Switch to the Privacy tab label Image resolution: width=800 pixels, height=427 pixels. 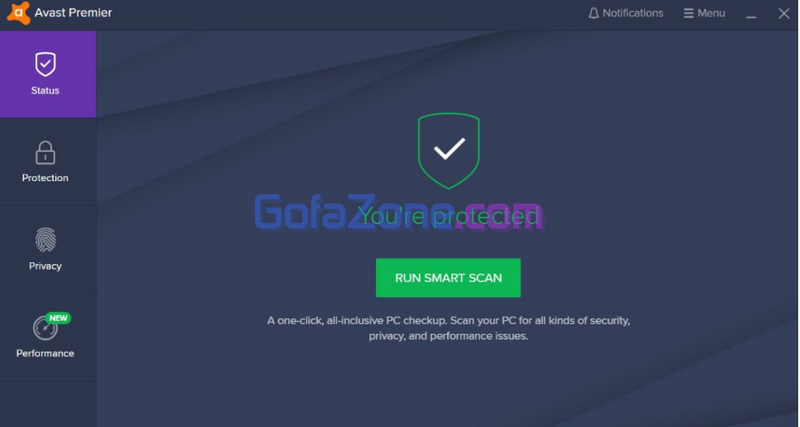tap(45, 266)
